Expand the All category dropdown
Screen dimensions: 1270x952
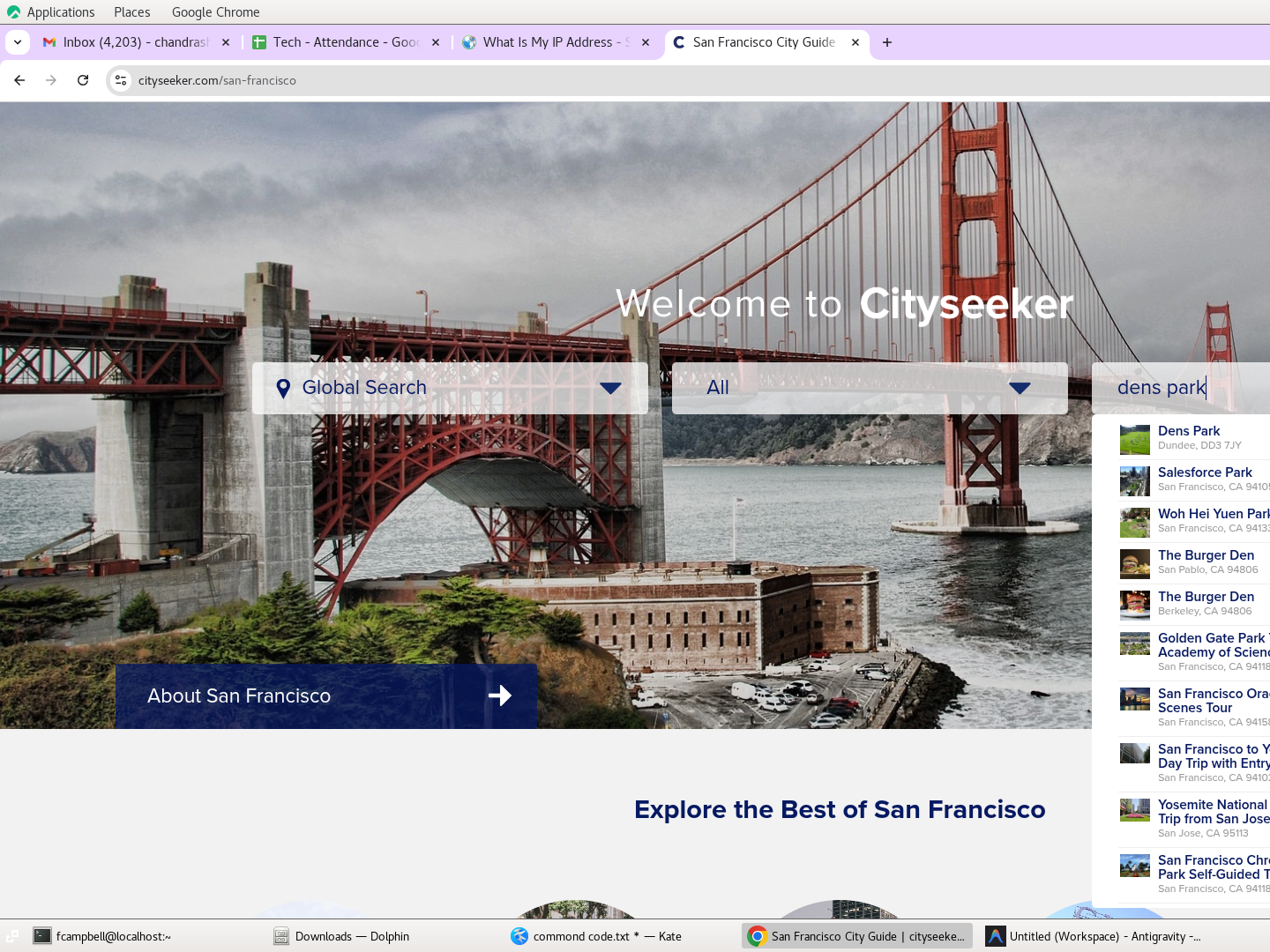[1019, 389]
